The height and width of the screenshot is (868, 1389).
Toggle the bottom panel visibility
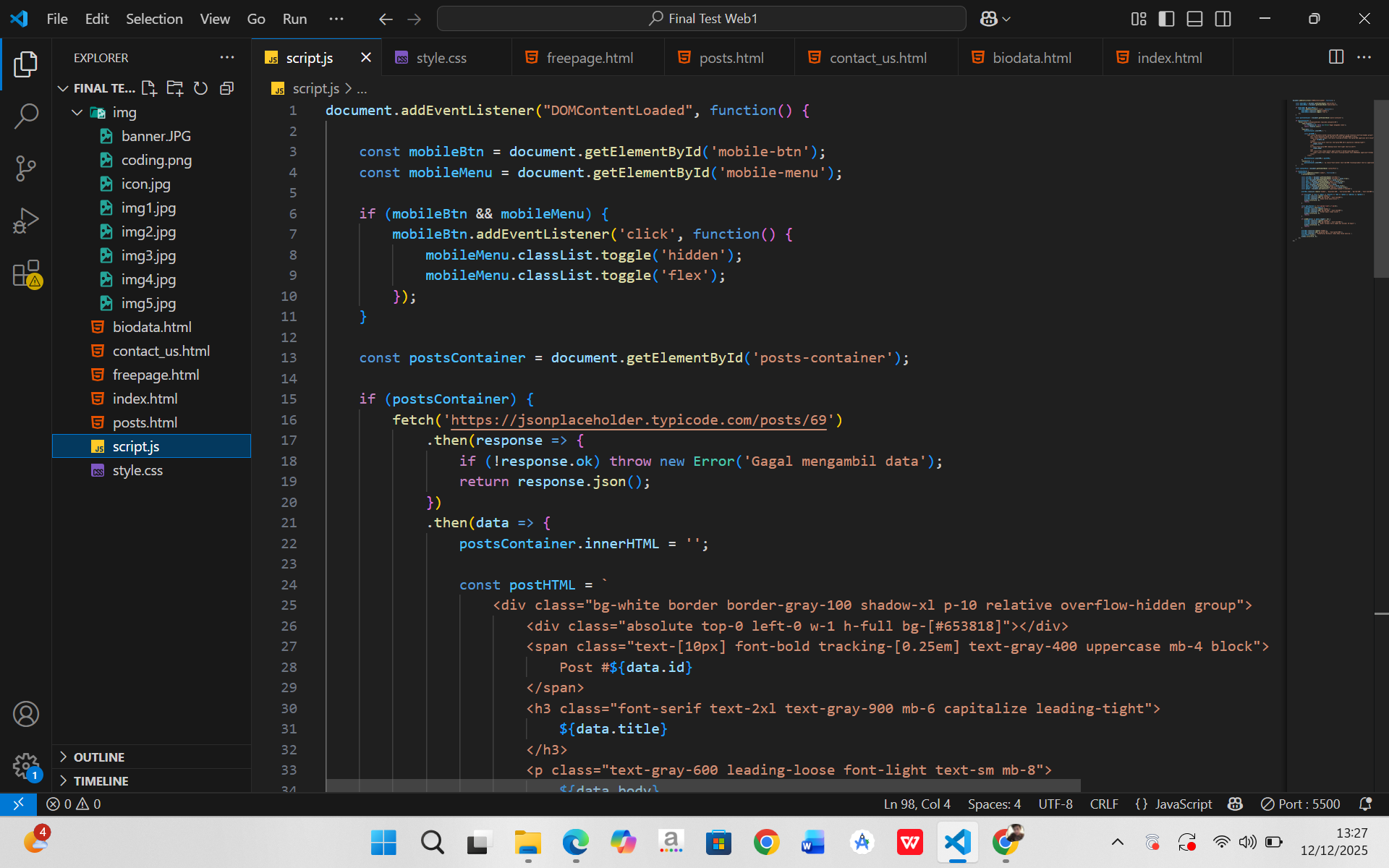1194,19
